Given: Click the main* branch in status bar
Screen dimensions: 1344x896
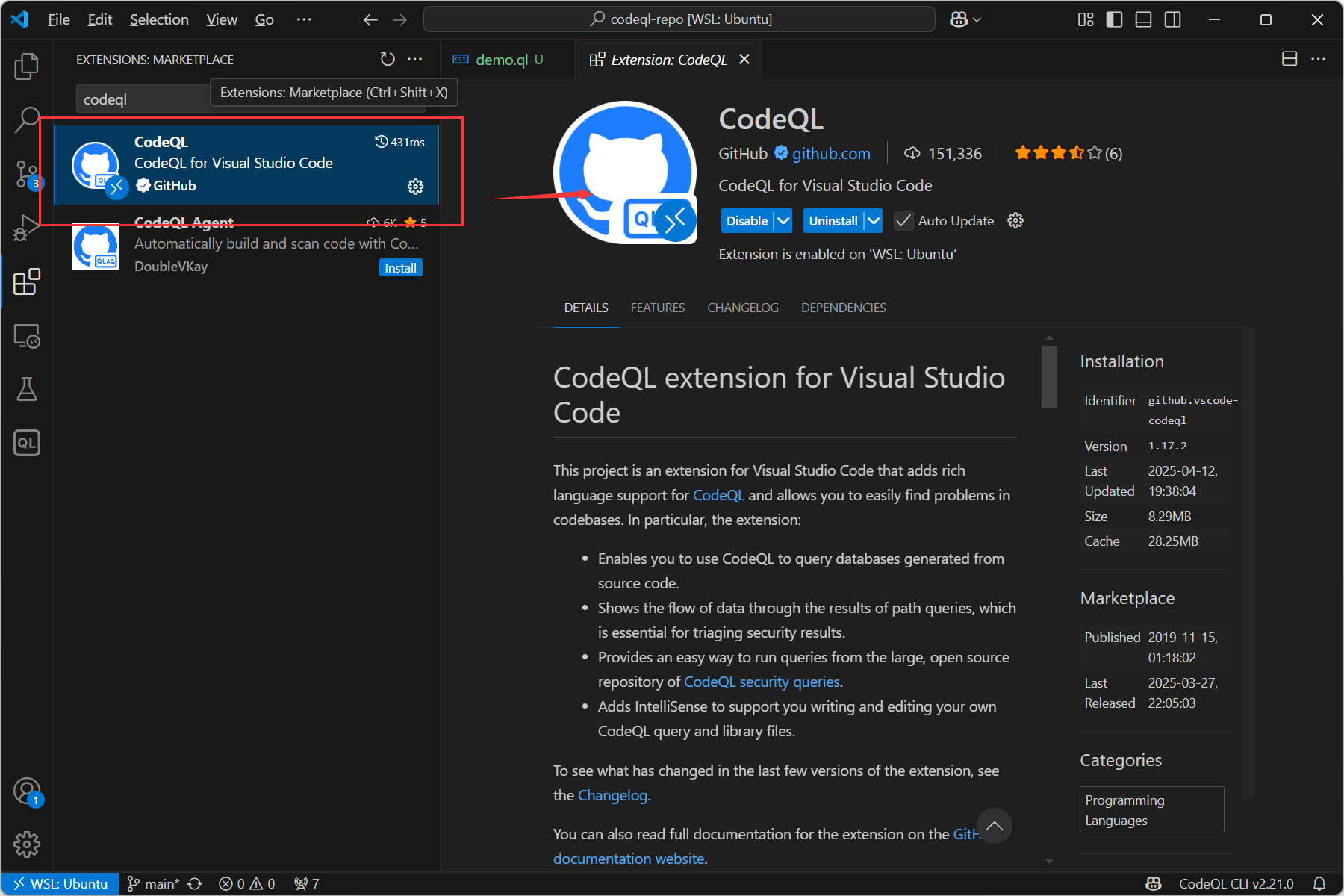Looking at the screenshot, I should [153, 883].
